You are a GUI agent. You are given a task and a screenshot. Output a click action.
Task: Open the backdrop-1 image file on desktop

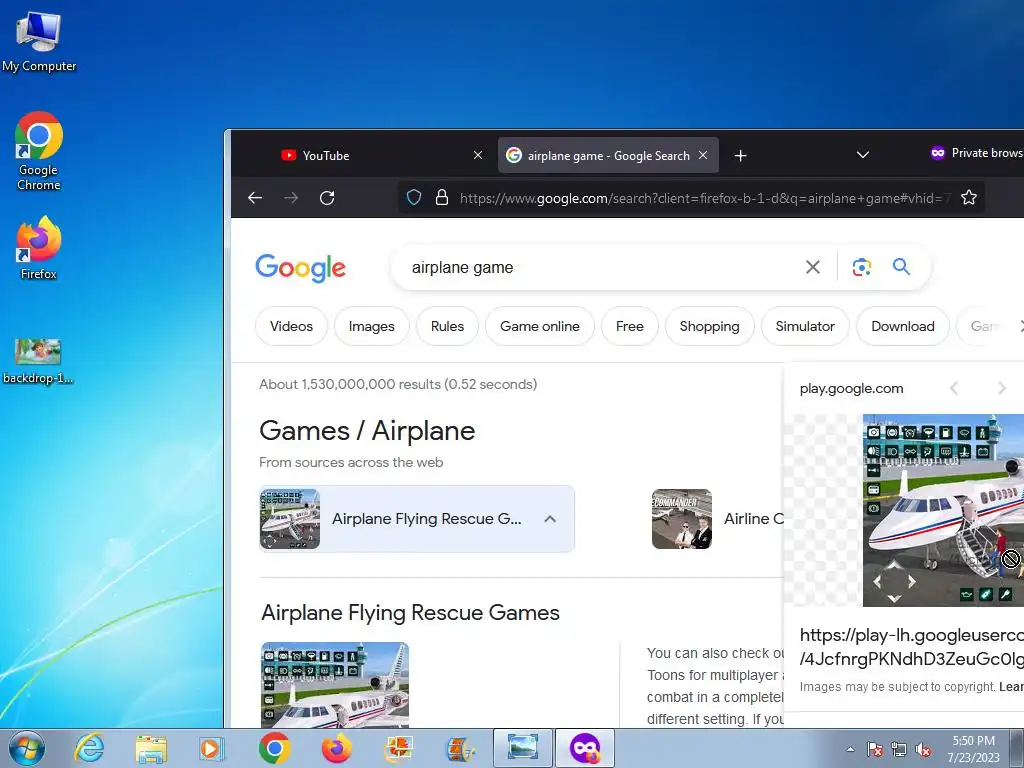(x=38, y=361)
